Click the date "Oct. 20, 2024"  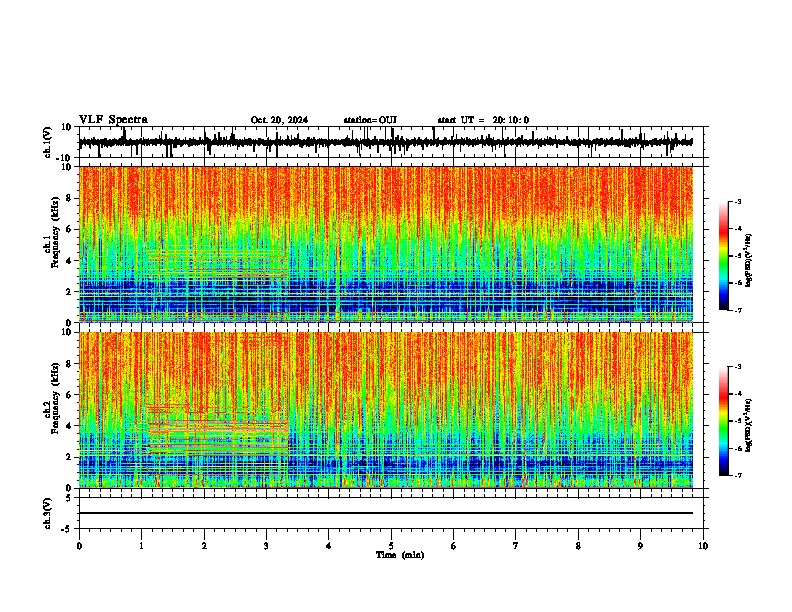(x=279, y=120)
